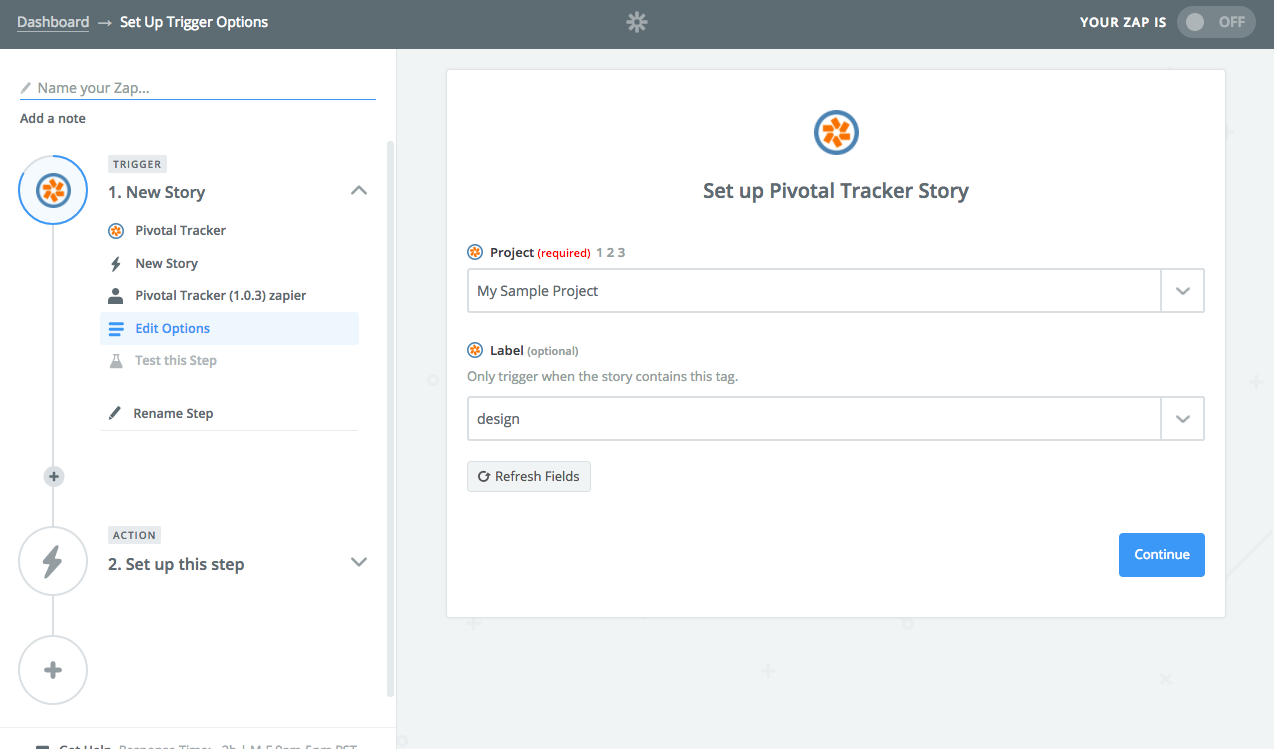
Task: Toggle the Zap ON/OFF switch
Action: pyautogui.click(x=1216, y=22)
